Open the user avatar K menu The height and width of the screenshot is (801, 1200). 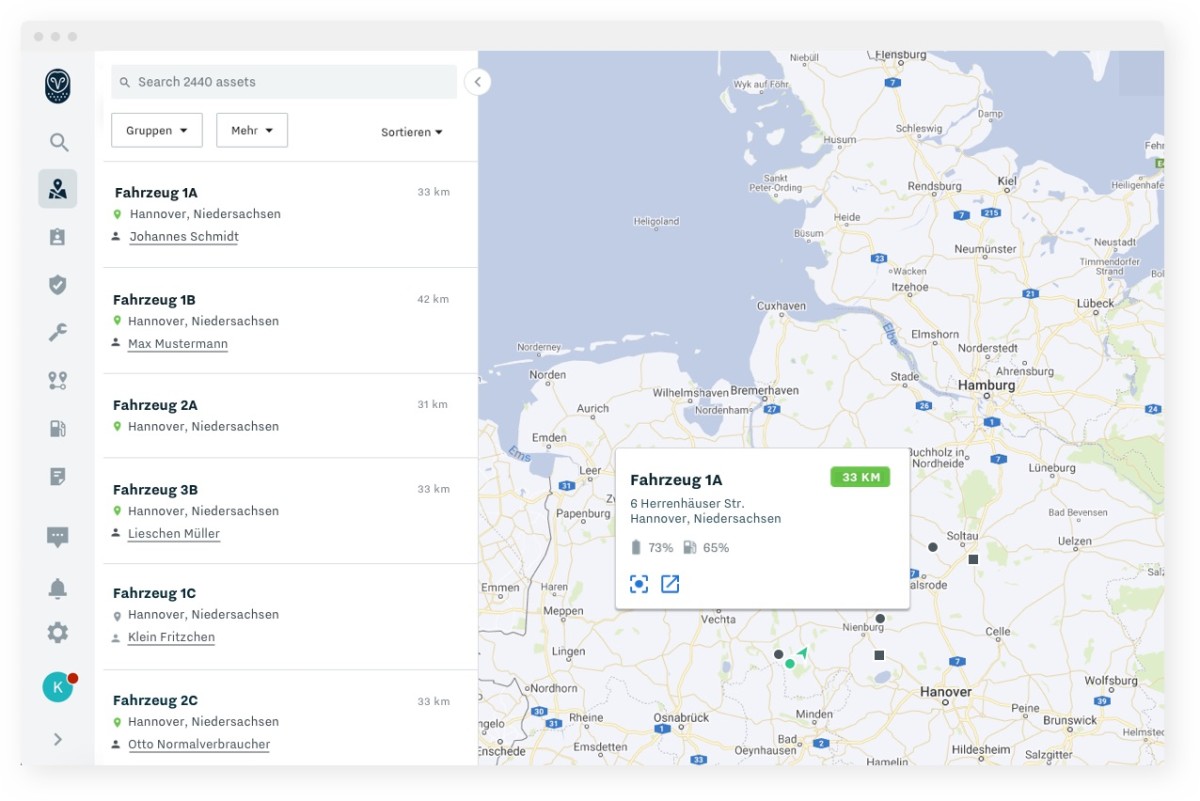[58, 687]
